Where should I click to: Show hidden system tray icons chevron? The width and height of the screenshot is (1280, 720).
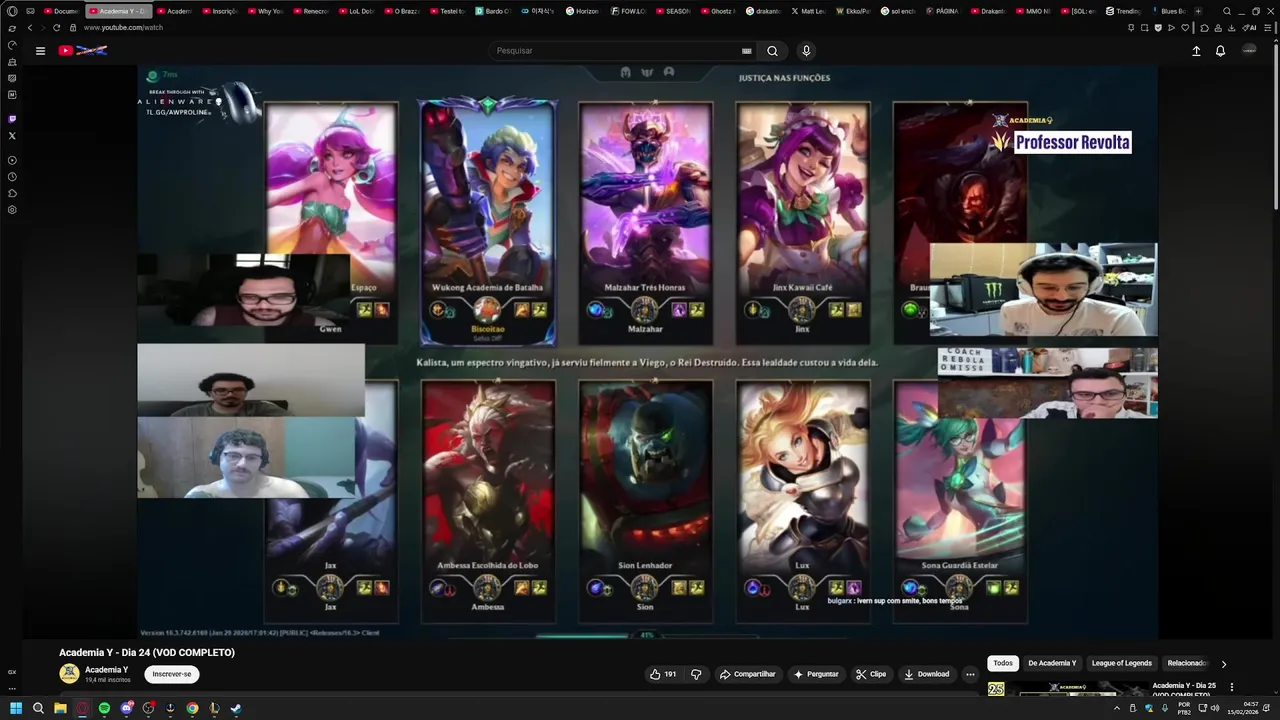pos(1117,708)
